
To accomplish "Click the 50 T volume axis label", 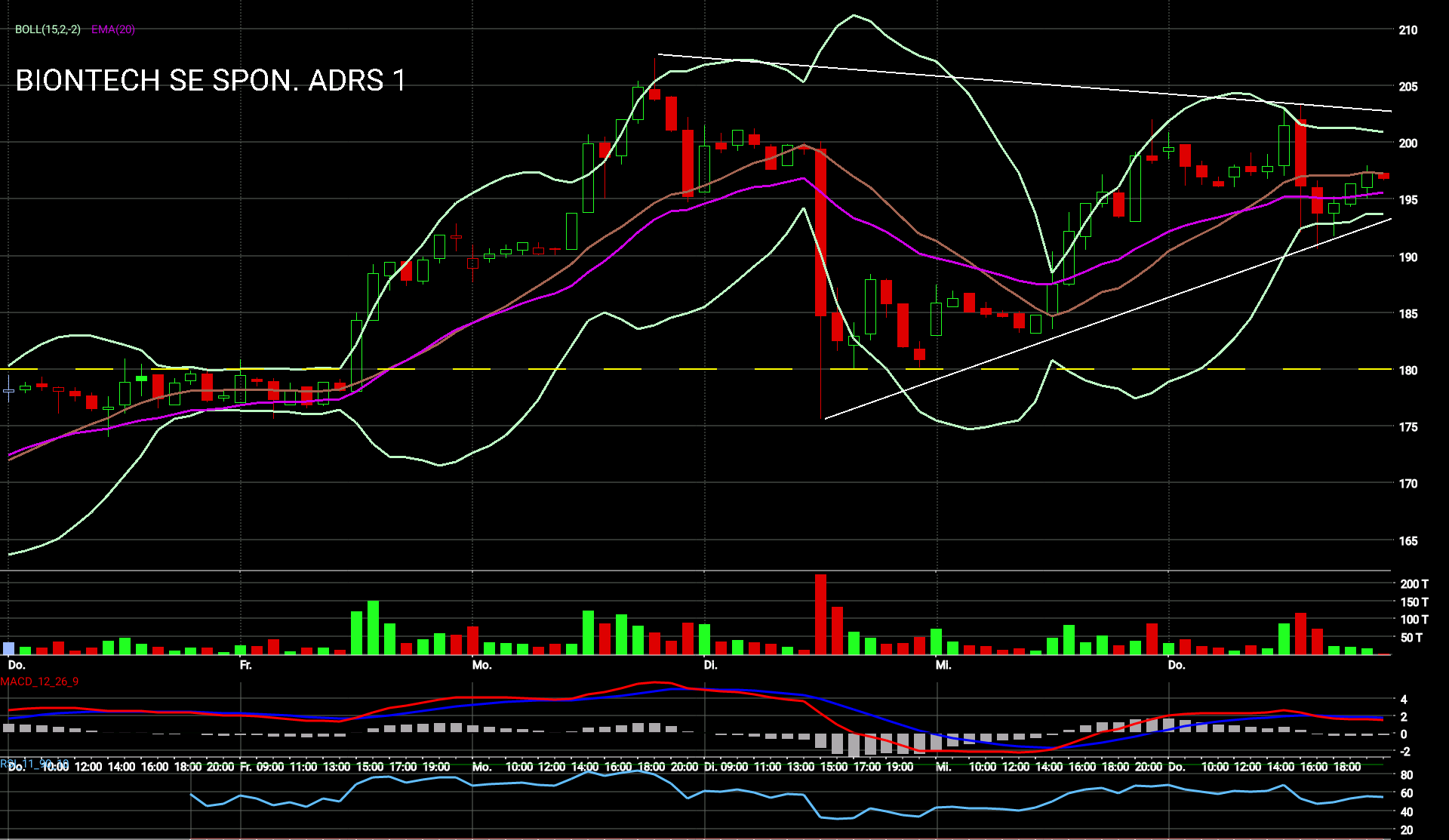I will pyautogui.click(x=1411, y=638).
